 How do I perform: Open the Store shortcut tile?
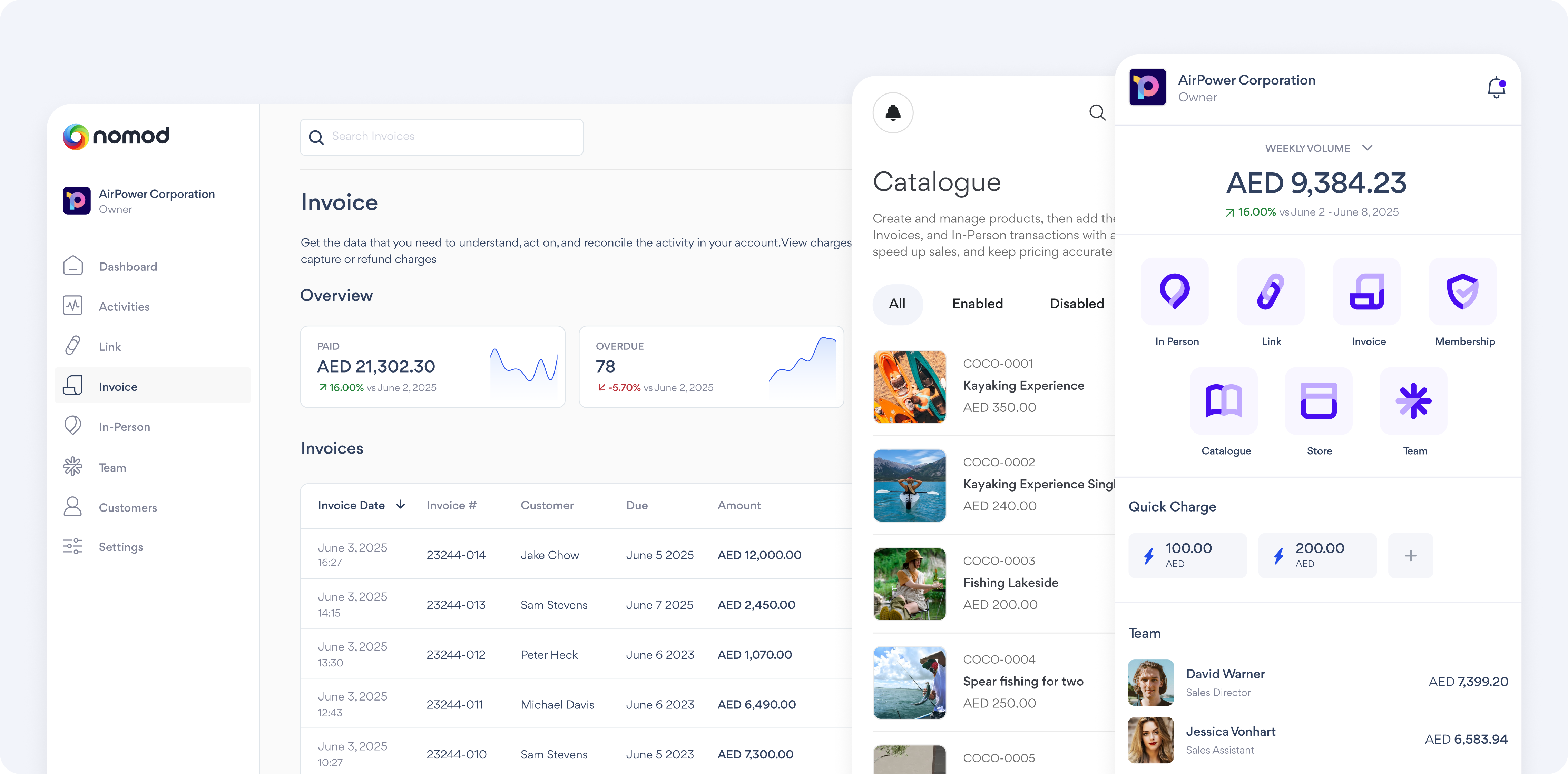coord(1319,401)
